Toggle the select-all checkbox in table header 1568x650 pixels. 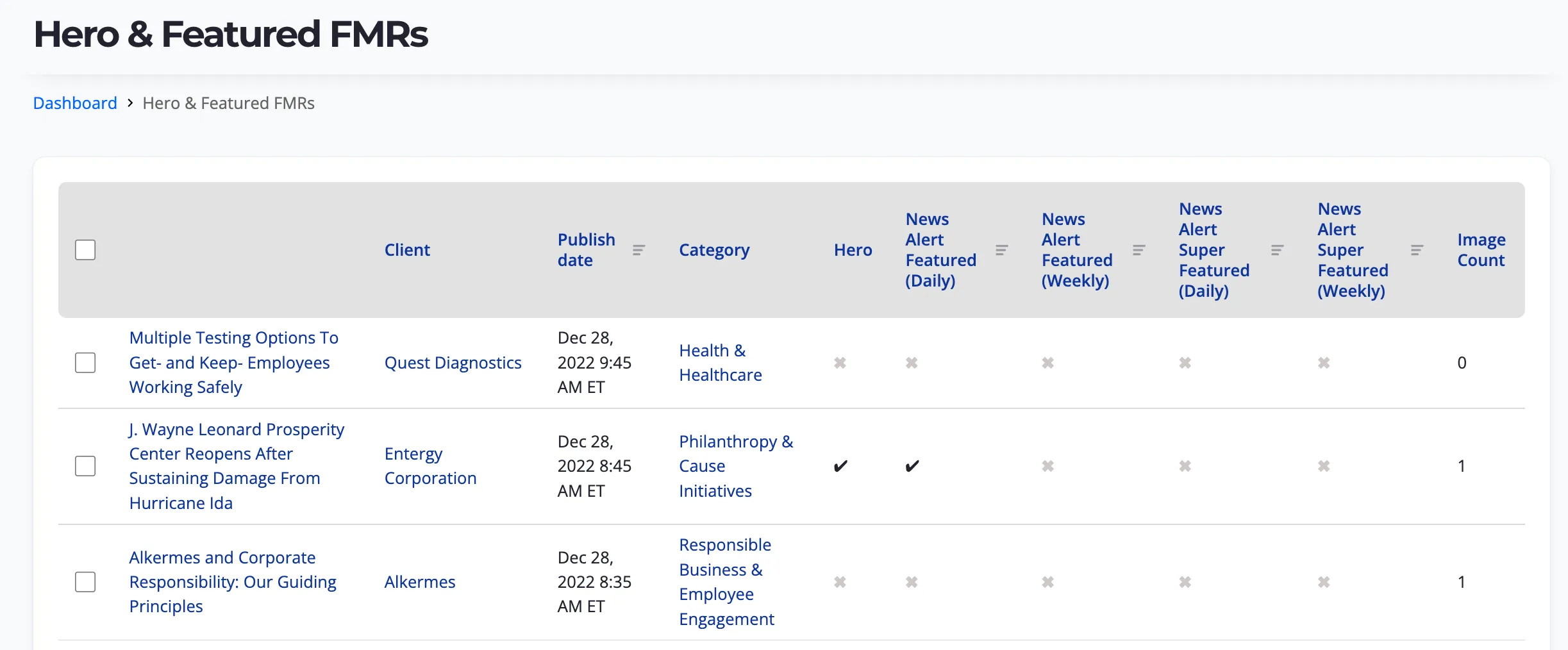tap(85, 250)
